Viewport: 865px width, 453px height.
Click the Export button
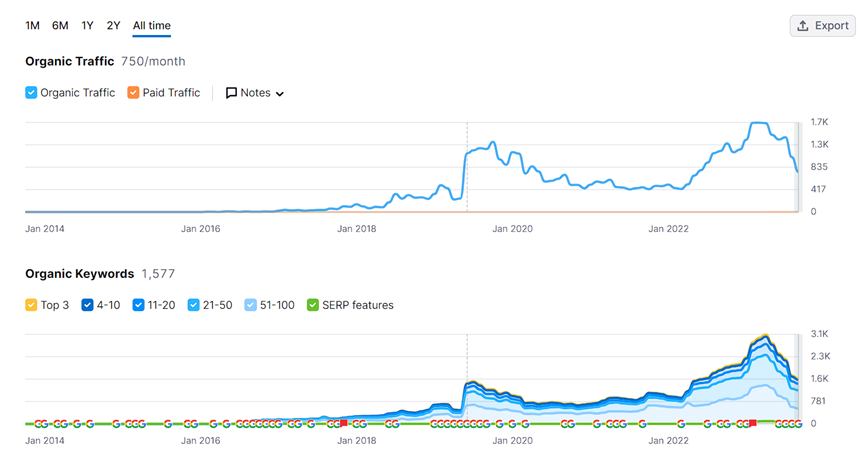(x=822, y=26)
